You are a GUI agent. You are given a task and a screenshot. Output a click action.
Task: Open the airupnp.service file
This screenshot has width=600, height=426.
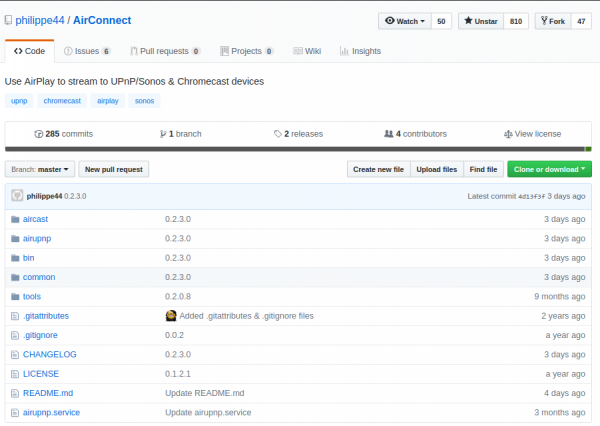point(51,413)
